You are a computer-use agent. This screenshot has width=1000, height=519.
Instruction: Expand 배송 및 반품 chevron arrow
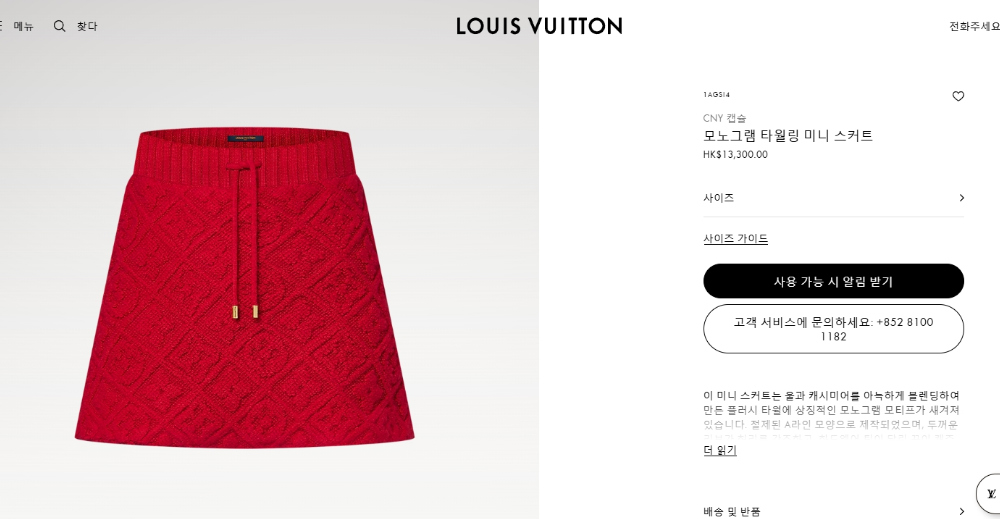[961, 511]
